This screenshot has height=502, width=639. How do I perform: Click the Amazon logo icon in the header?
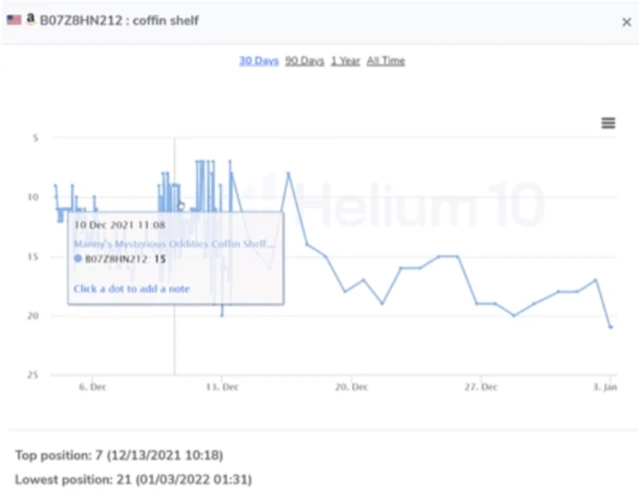(x=31, y=19)
